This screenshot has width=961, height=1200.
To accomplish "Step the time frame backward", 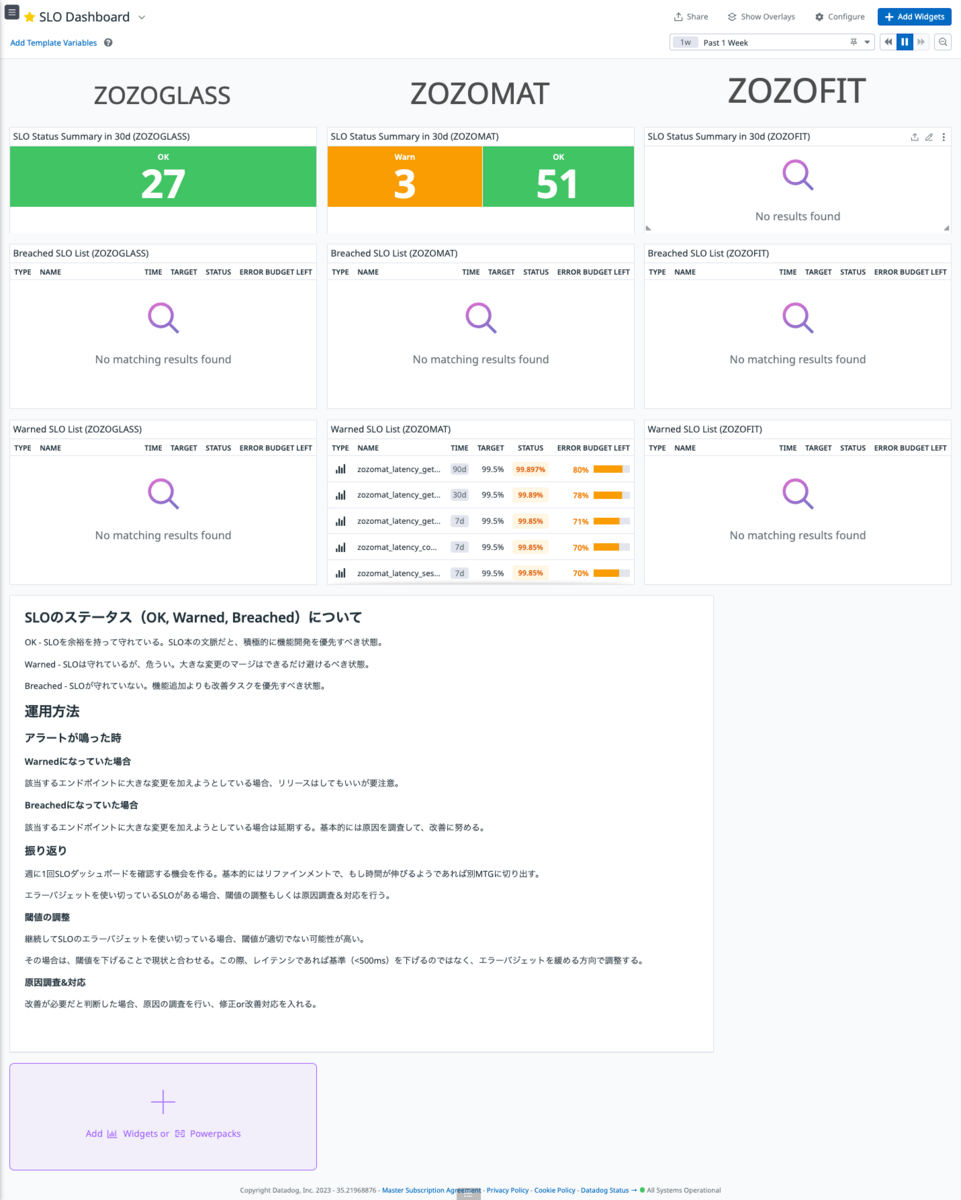I will coord(888,42).
